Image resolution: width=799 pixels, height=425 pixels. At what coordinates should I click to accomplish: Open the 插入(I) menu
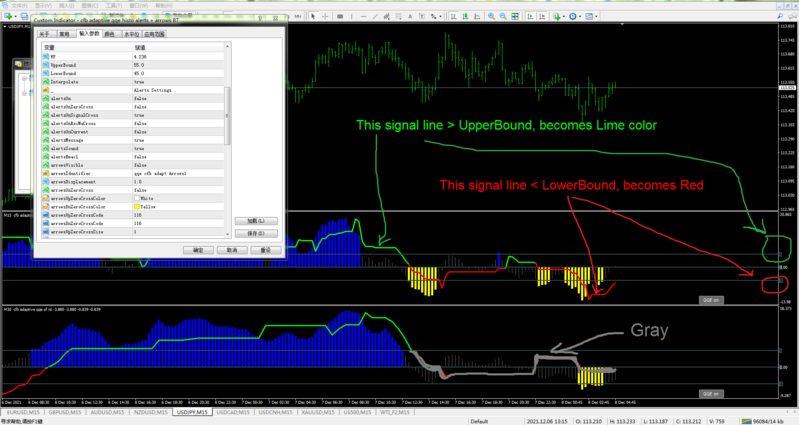[x=66, y=6]
